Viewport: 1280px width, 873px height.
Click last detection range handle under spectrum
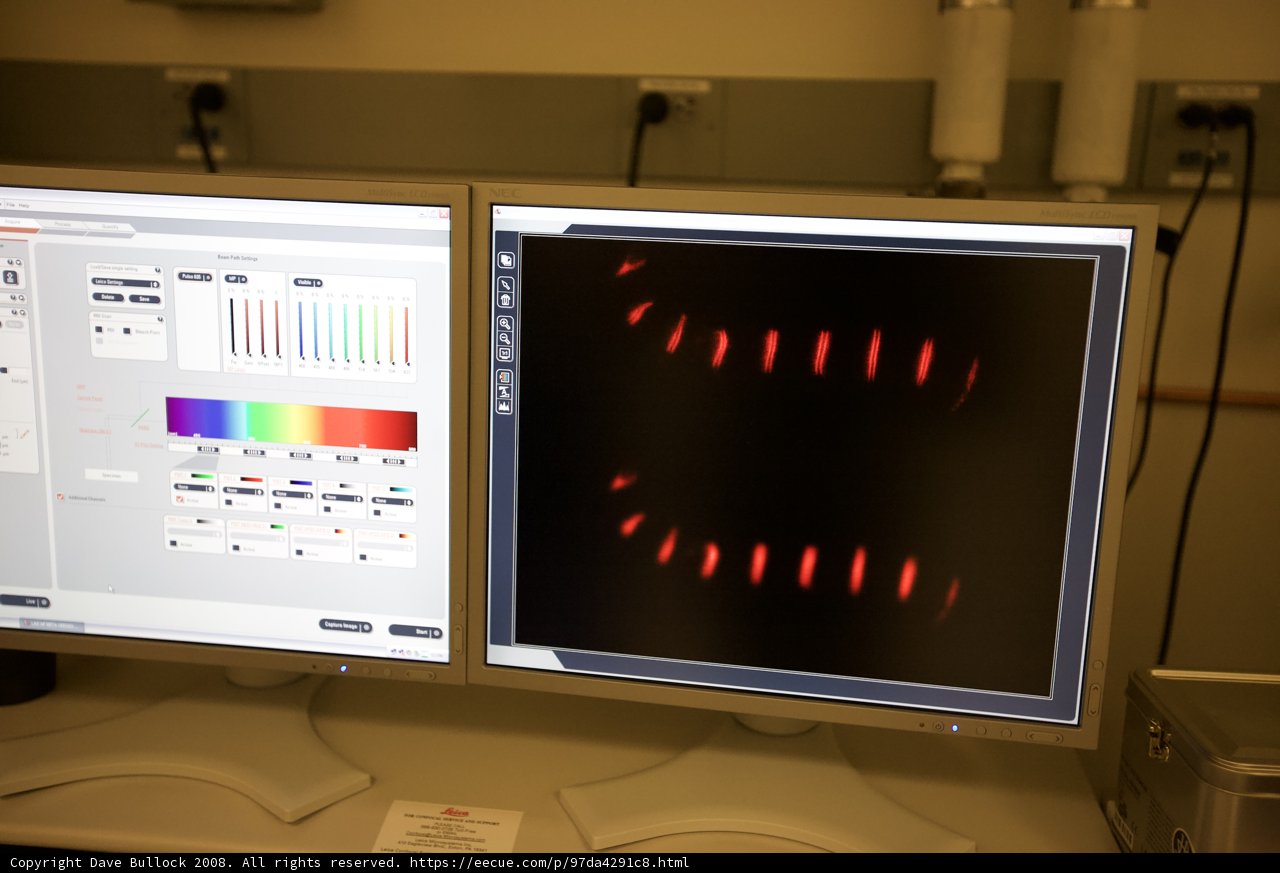pyautogui.click(x=393, y=462)
